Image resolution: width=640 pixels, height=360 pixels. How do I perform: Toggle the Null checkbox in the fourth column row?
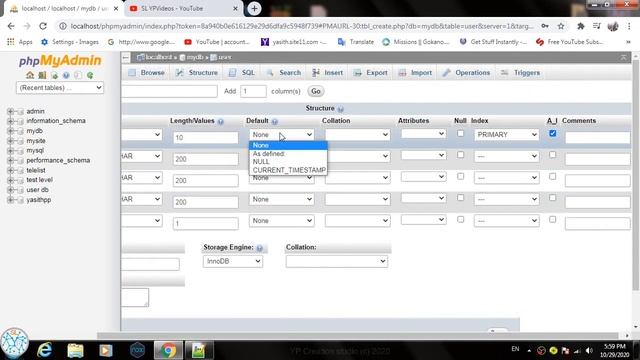click(x=460, y=198)
